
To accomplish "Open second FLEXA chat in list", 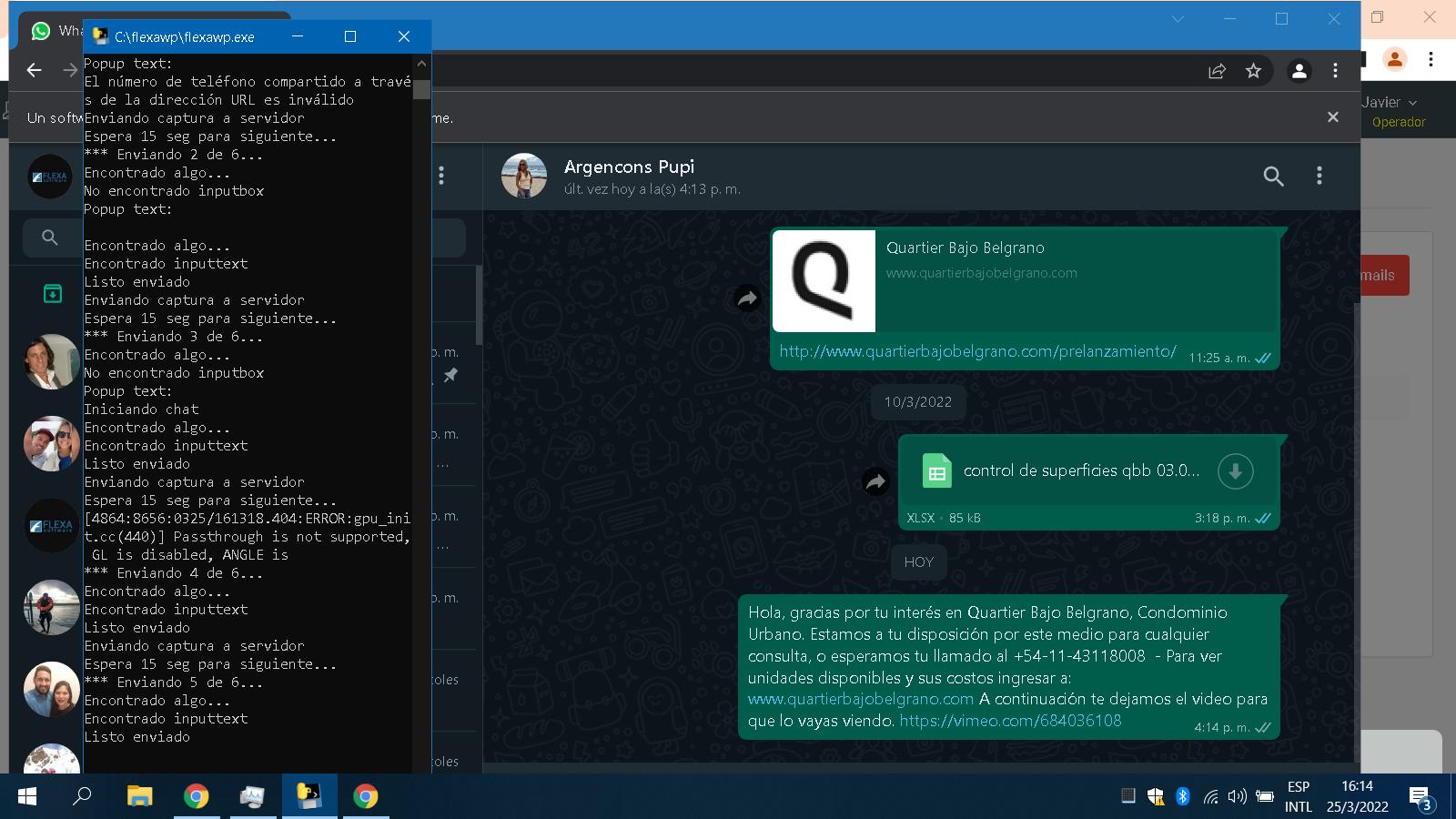I will tap(51, 525).
